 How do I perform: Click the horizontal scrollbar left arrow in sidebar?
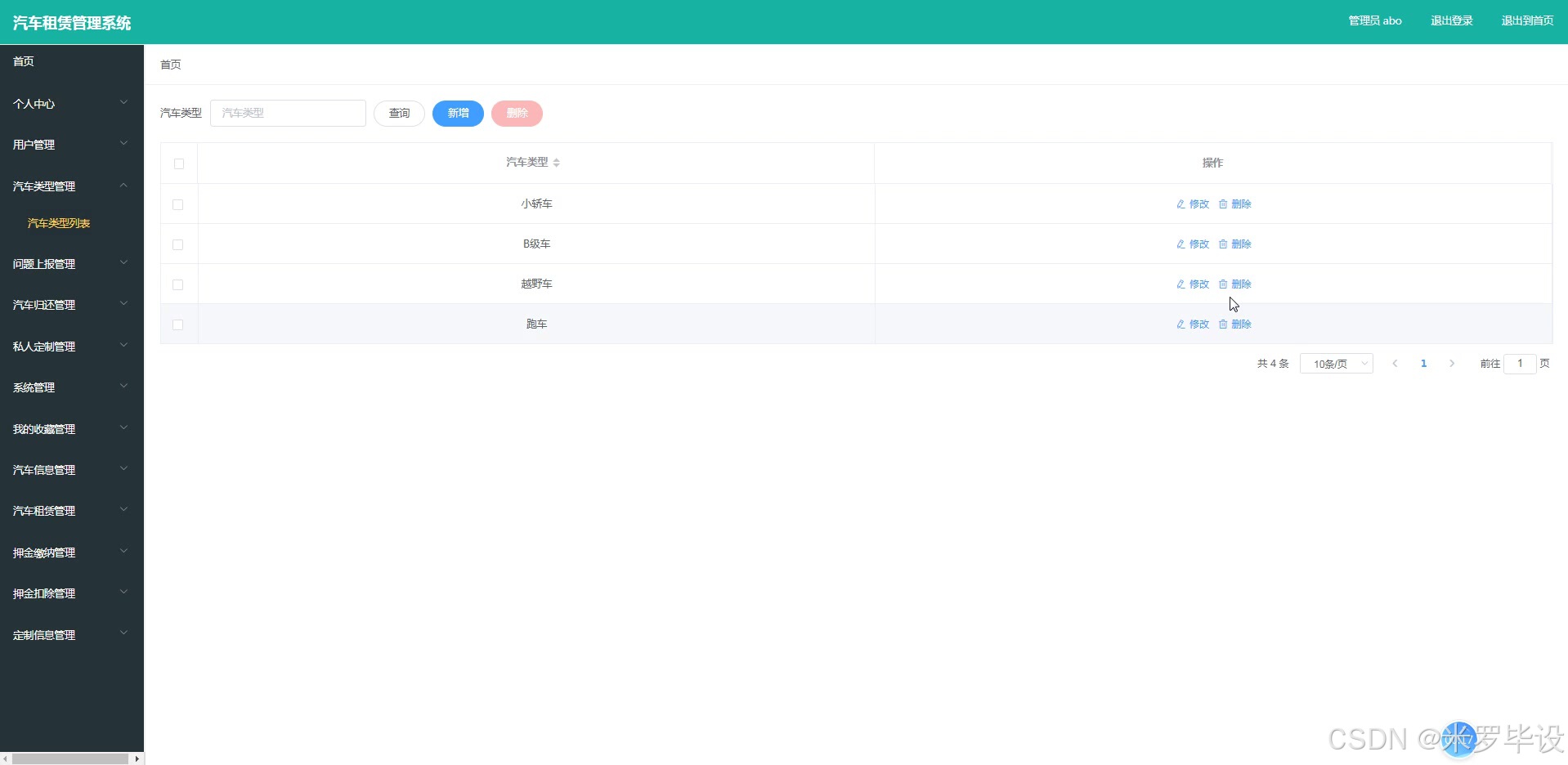pos(6,758)
